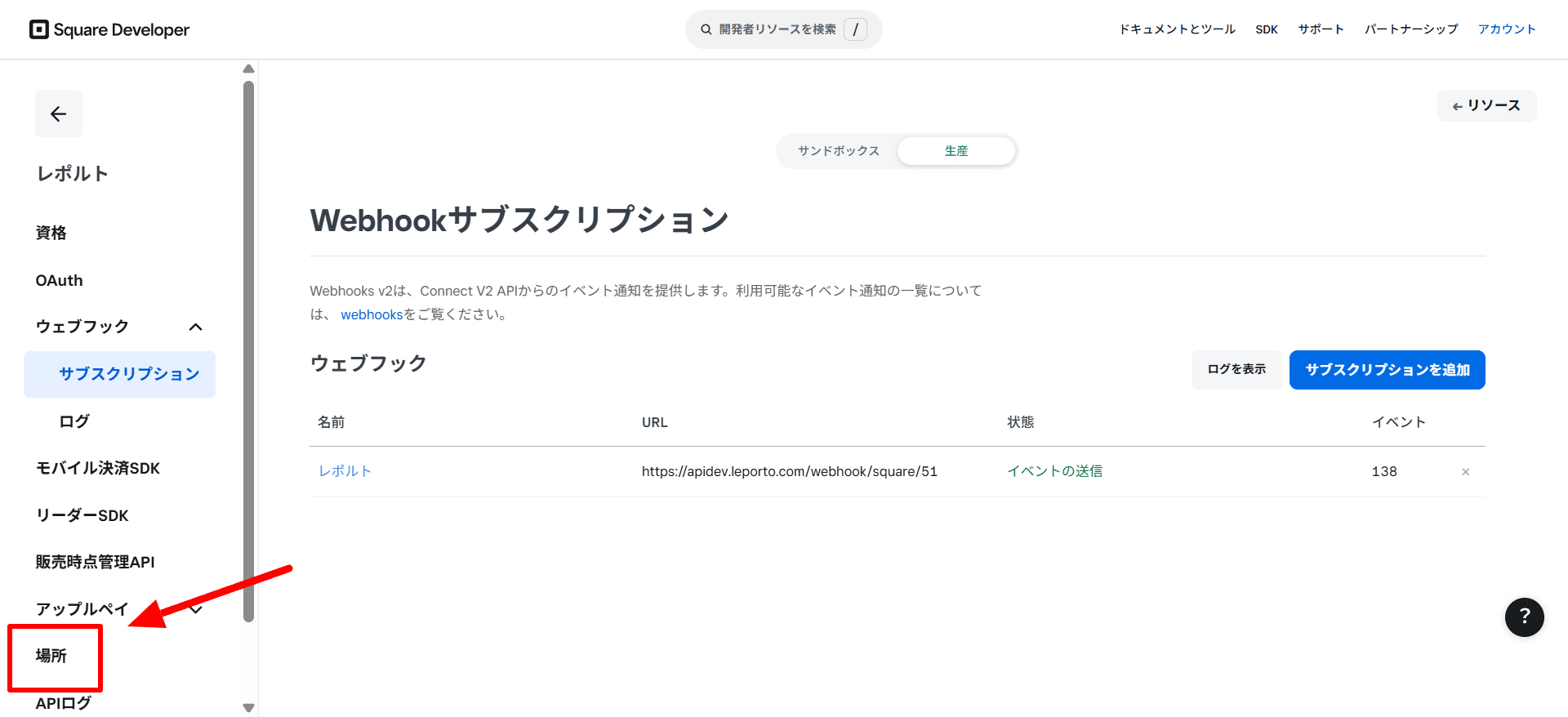Click the event count 138
The height and width of the screenshot is (717, 1568).
pos(1384,471)
